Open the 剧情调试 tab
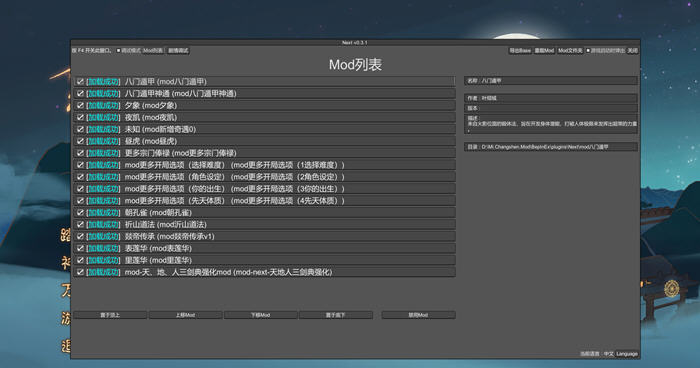The width and height of the screenshot is (700, 368). [x=178, y=51]
